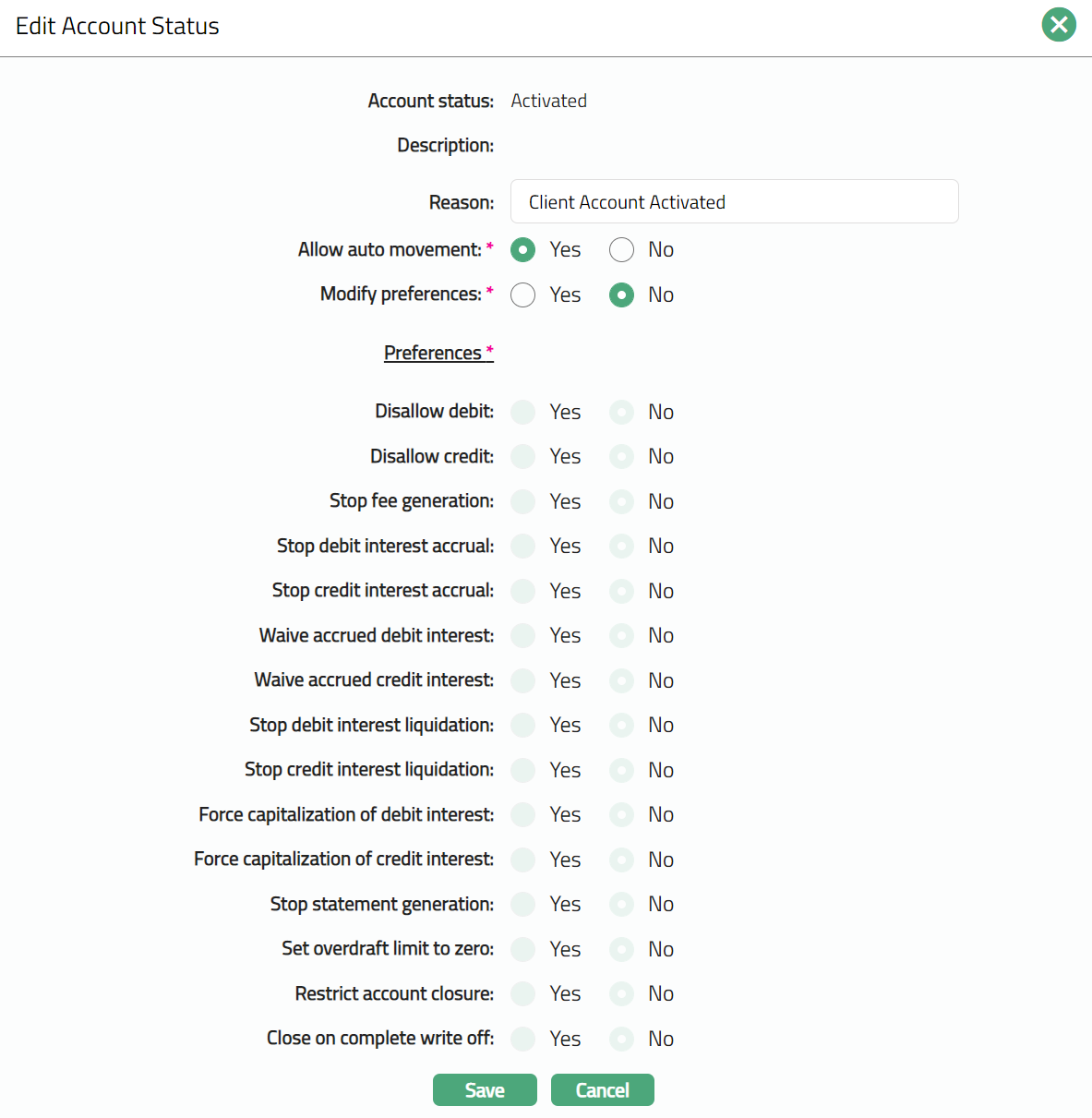This screenshot has height=1118, width=1092.
Task: Pick Yes for Waive accrued debit interest
Action: pos(523,635)
